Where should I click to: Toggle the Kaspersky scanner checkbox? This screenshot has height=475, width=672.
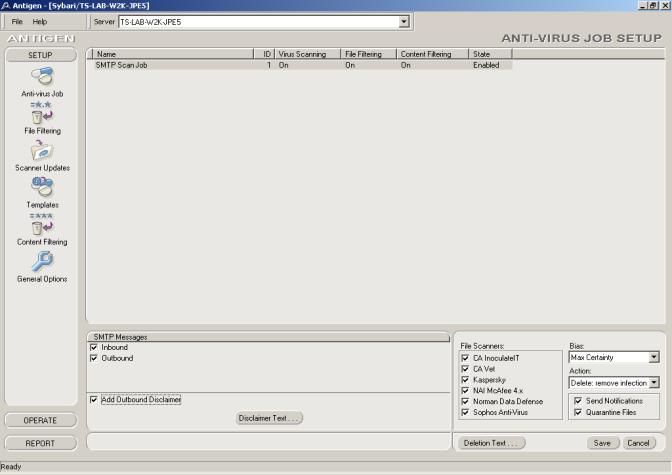click(x=465, y=379)
